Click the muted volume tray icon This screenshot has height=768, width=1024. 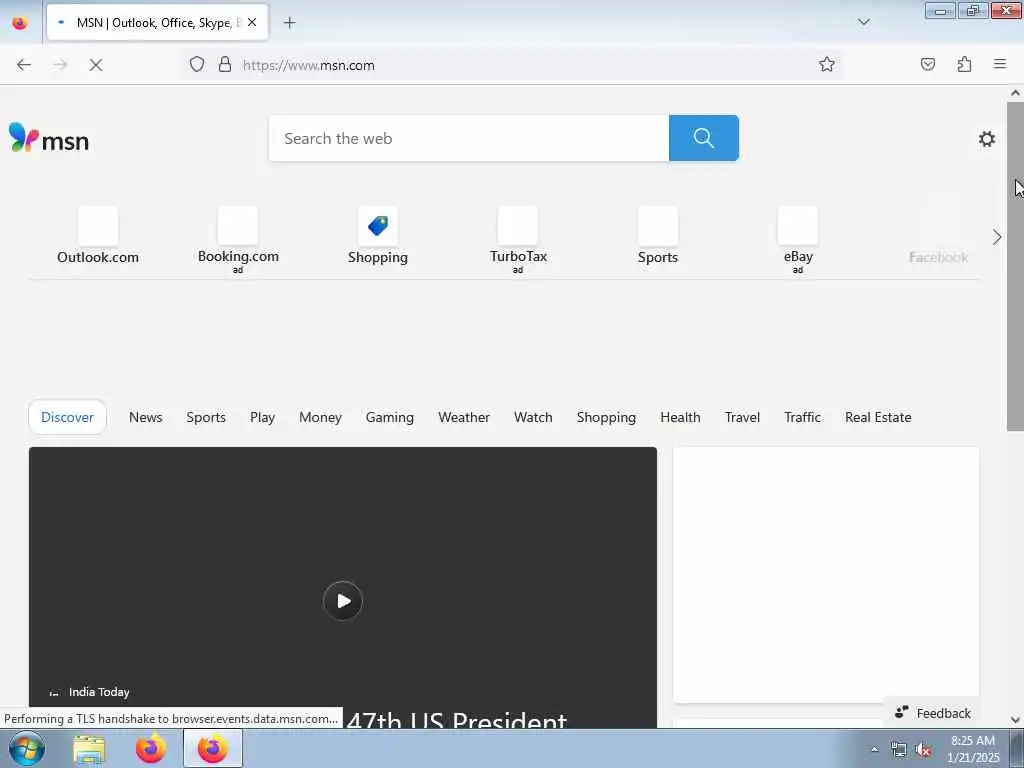(x=923, y=750)
